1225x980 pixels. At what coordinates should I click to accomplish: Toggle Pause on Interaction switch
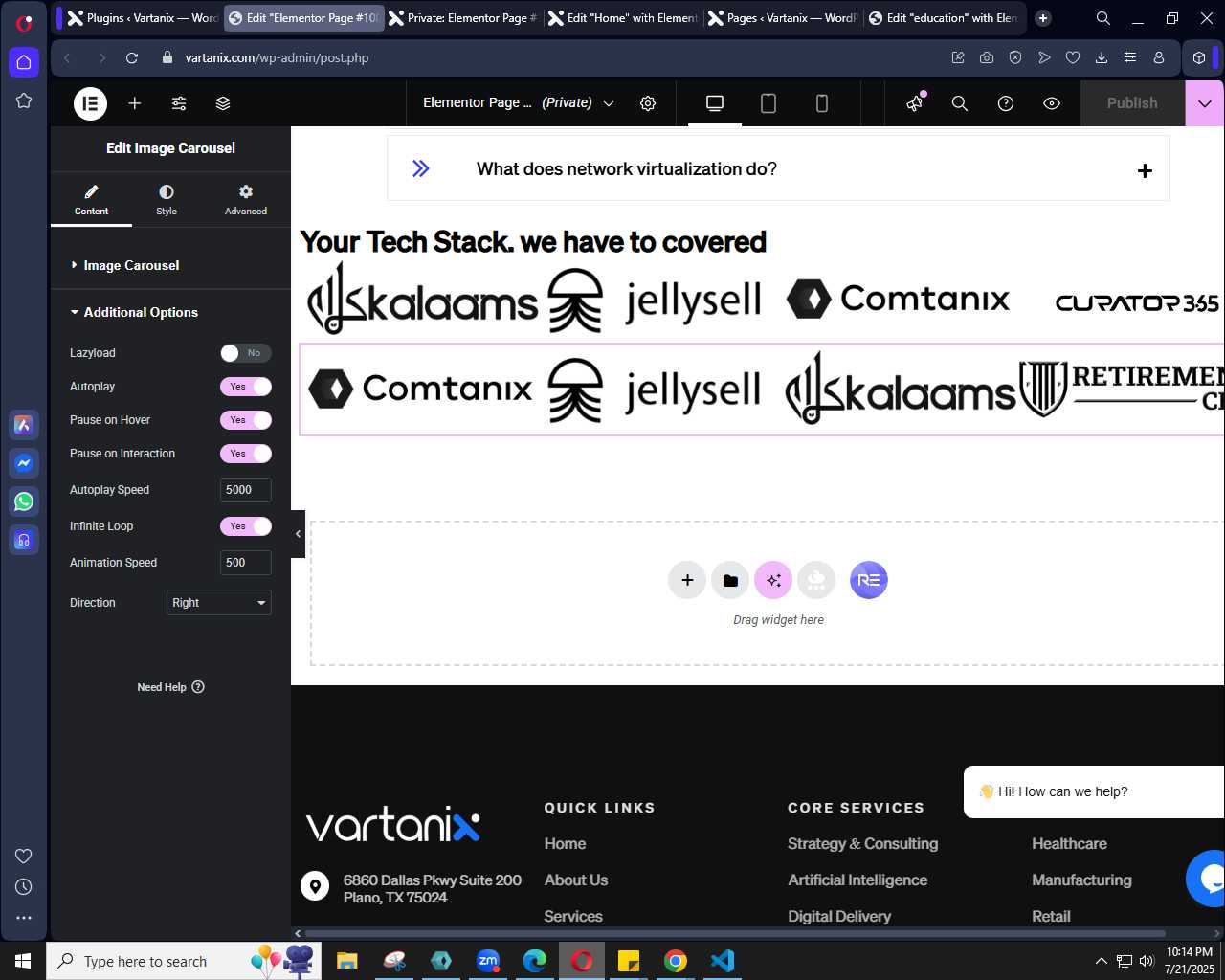[x=246, y=454]
